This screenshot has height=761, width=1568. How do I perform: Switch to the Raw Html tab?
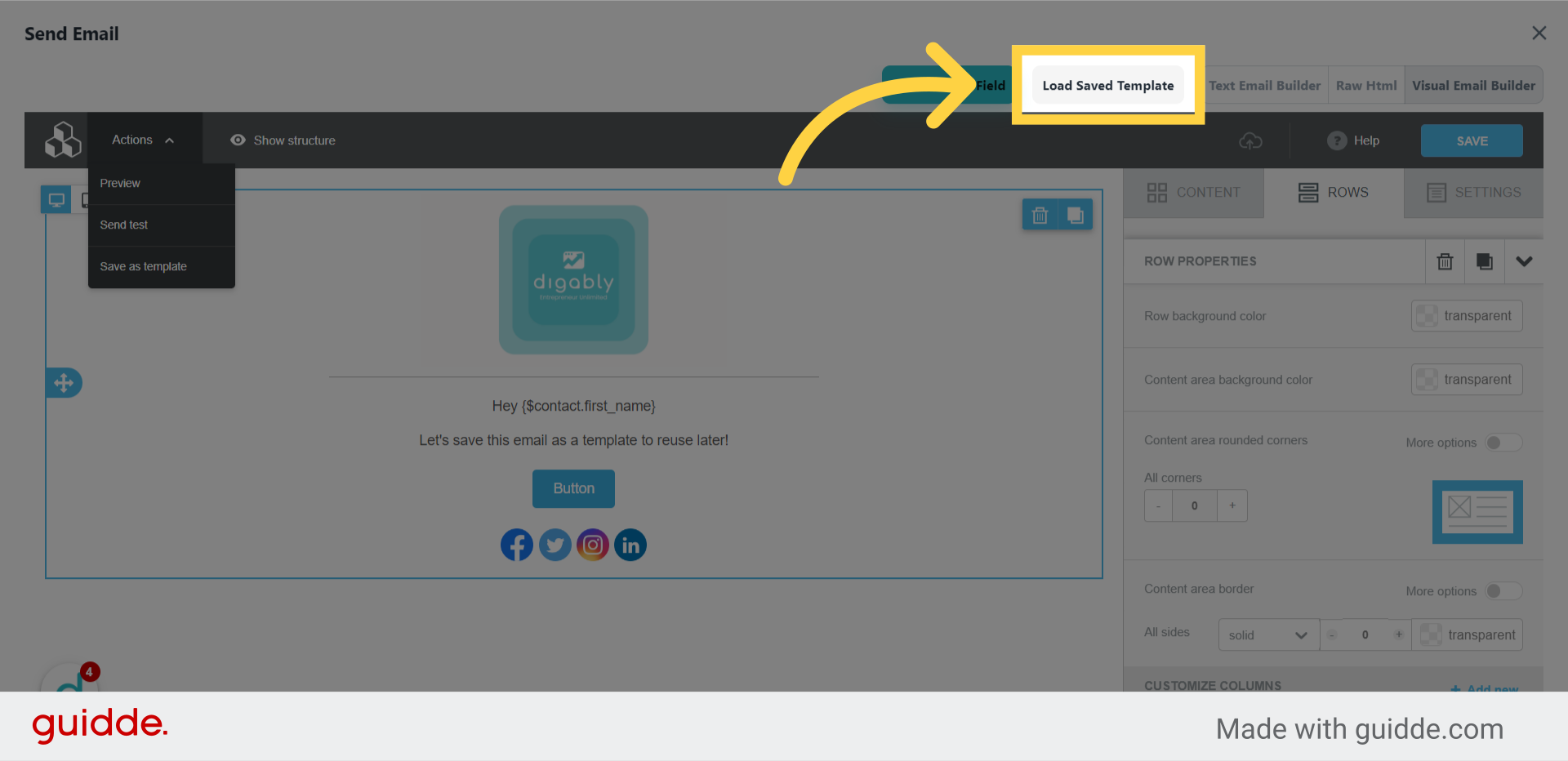(1366, 85)
